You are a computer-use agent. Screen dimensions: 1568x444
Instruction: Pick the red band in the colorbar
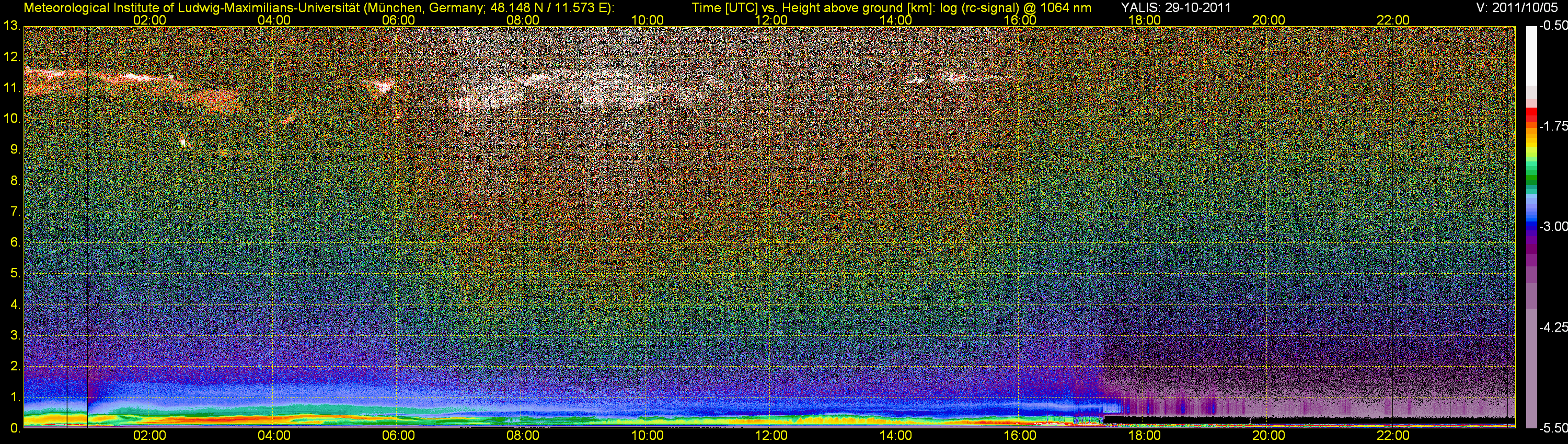[1531, 114]
